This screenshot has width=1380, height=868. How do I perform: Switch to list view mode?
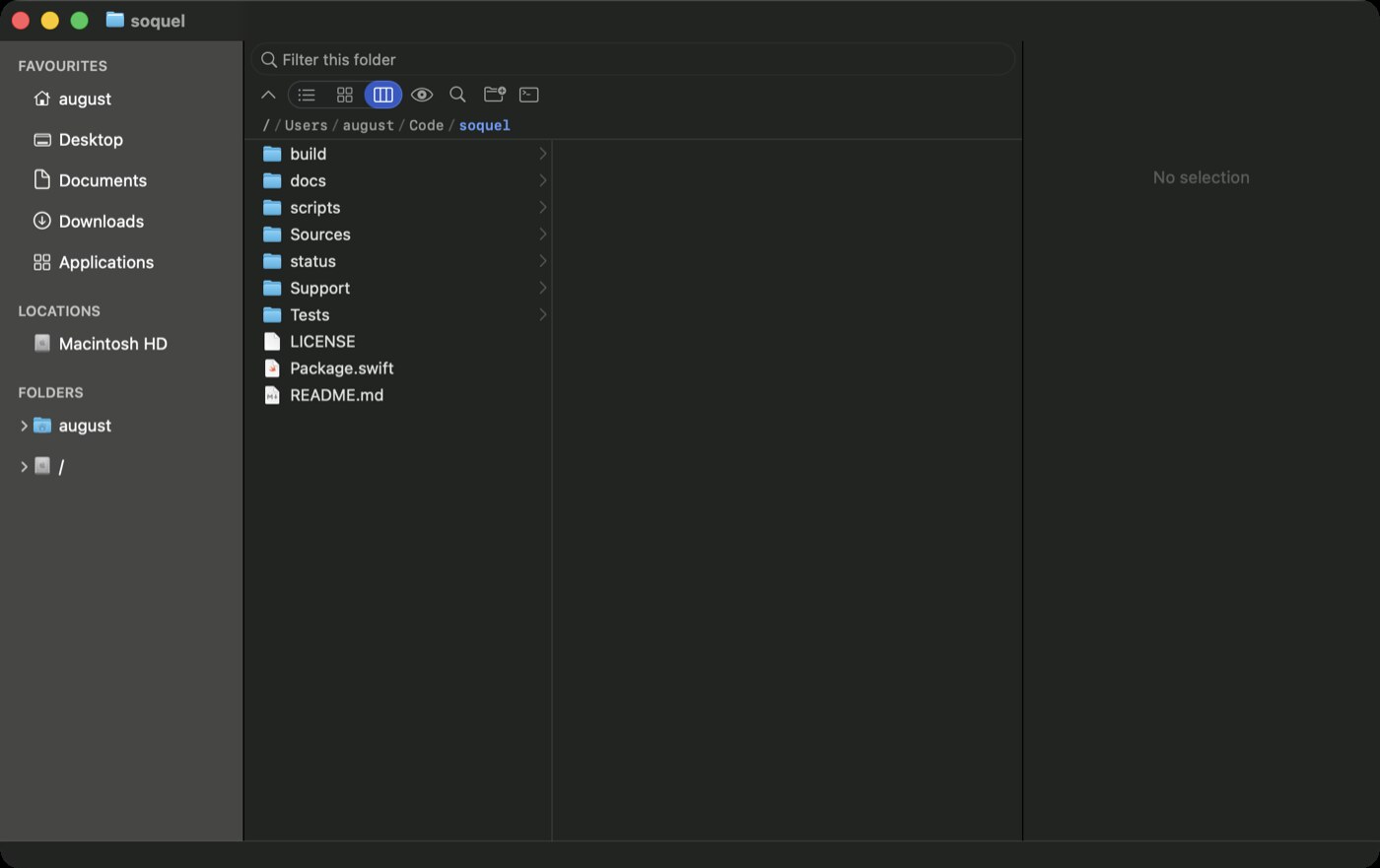(307, 95)
